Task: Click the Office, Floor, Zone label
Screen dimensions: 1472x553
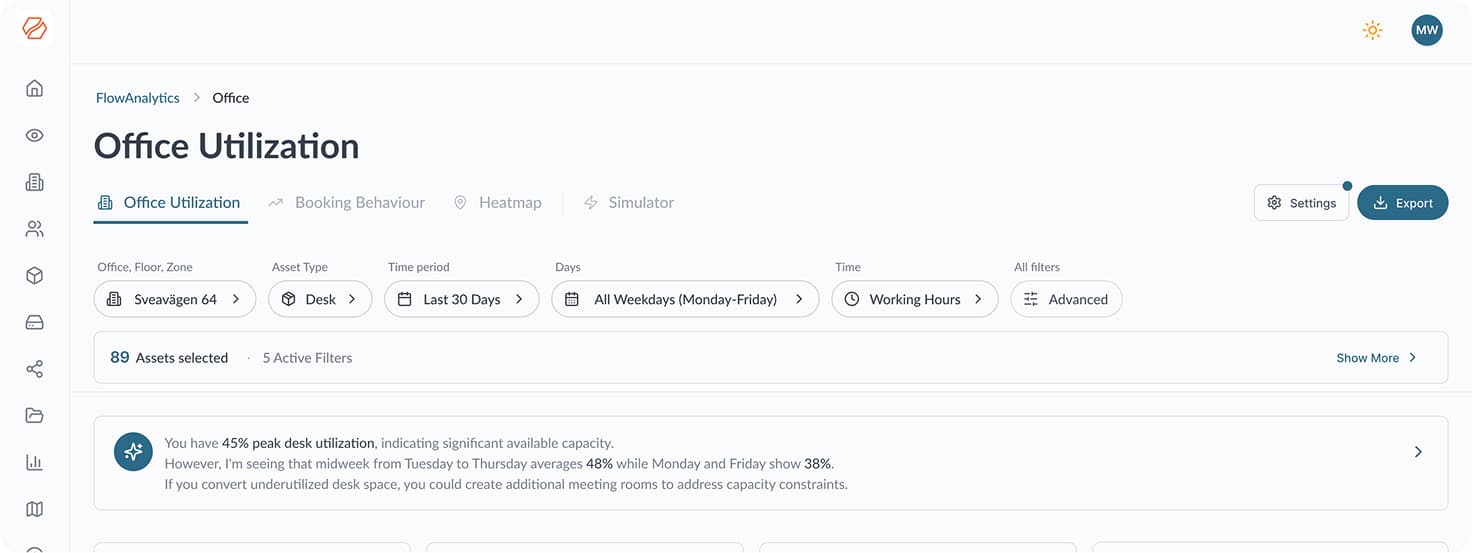Action: pyautogui.click(x=145, y=267)
